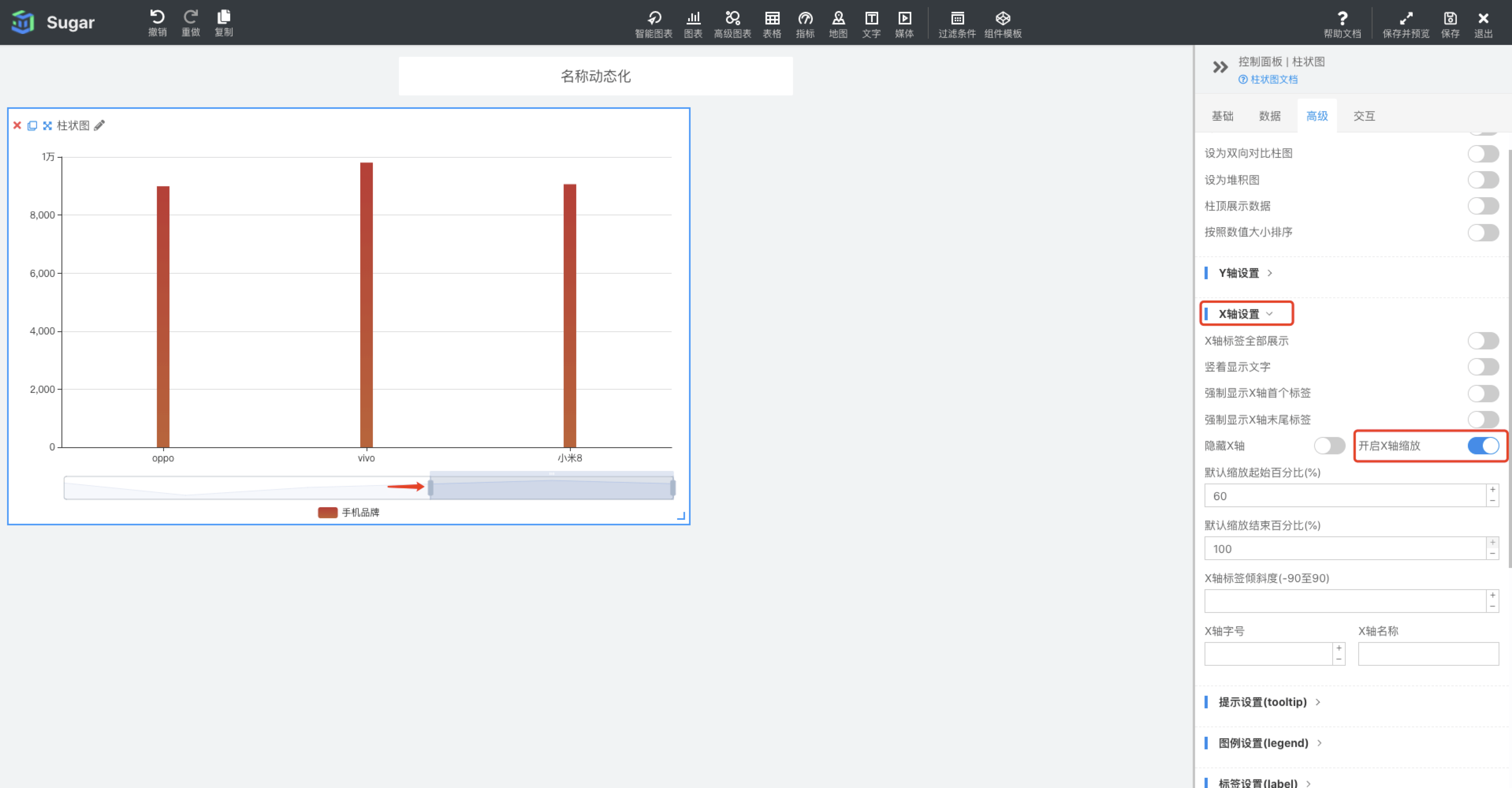Click left handle of X-axis zoom slider
This screenshot has height=788, width=1512.
430,487
